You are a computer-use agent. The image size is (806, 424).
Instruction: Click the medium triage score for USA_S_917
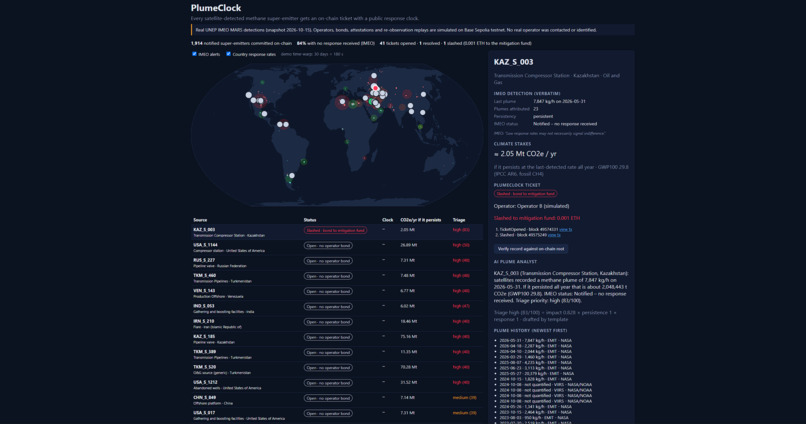[464, 413]
